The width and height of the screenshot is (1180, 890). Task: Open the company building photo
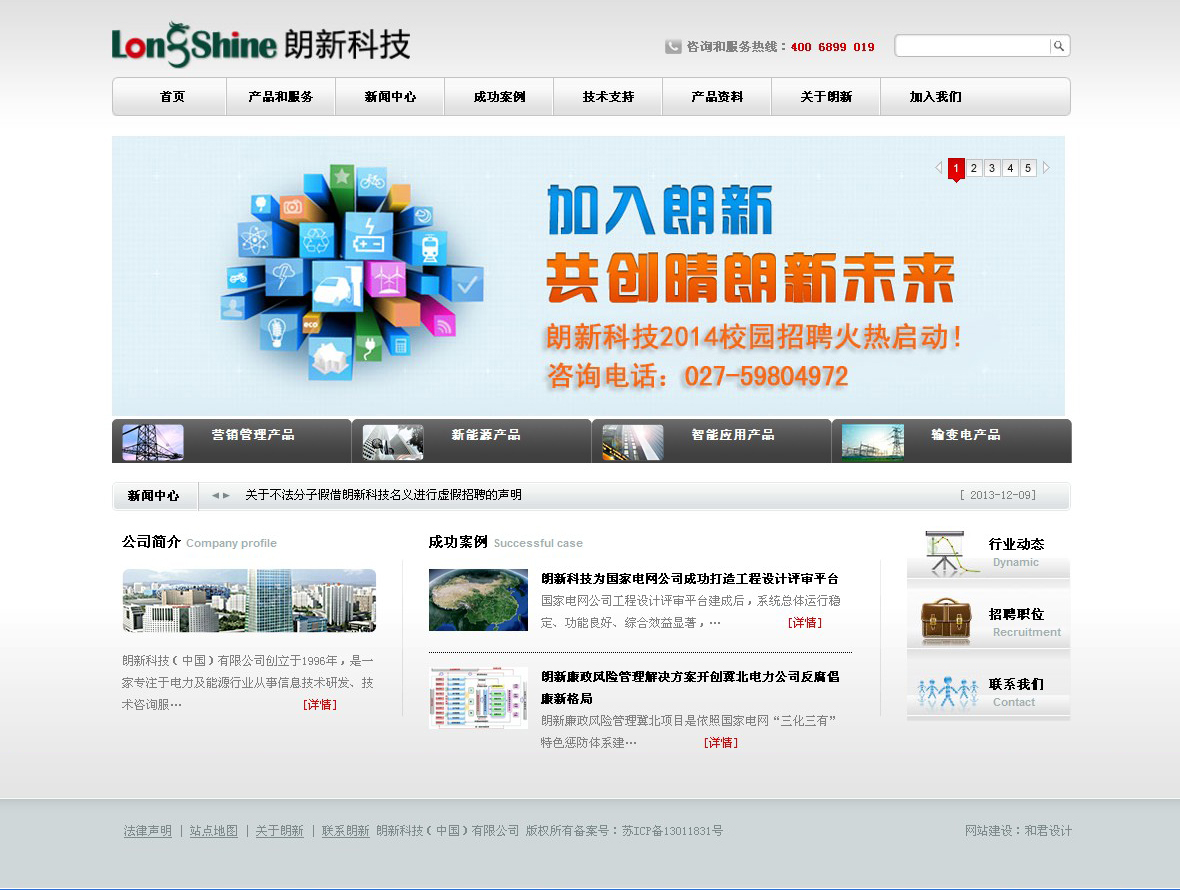249,600
